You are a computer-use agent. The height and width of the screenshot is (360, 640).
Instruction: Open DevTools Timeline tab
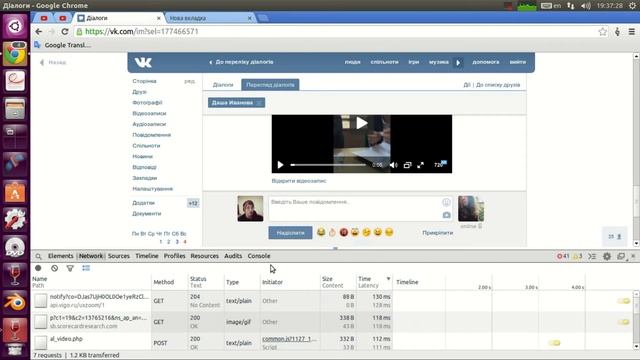[x=147, y=256]
